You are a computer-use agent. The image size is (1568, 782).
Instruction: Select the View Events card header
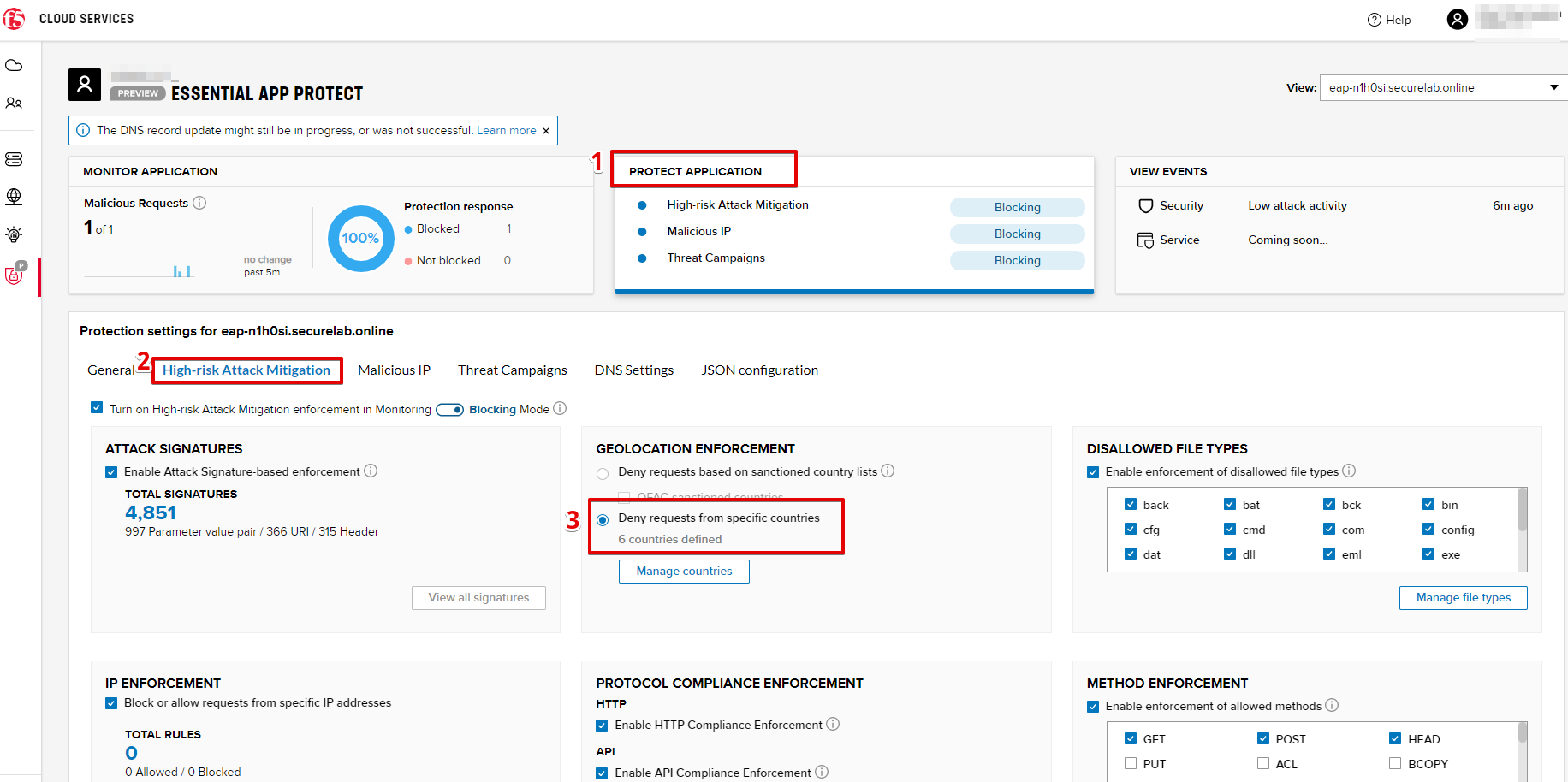click(x=1168, y=171)
